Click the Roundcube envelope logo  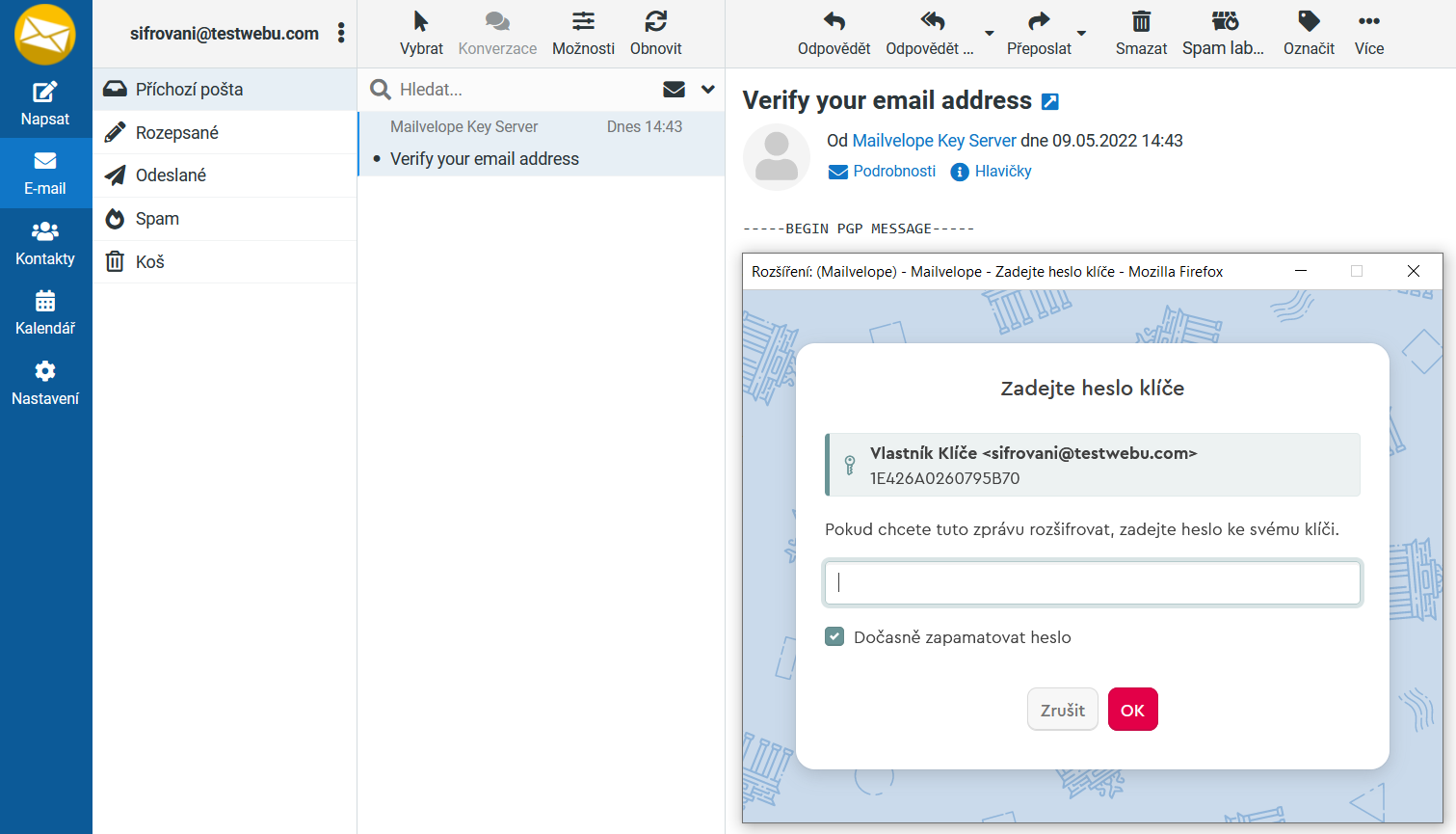(x=45, y=35)
